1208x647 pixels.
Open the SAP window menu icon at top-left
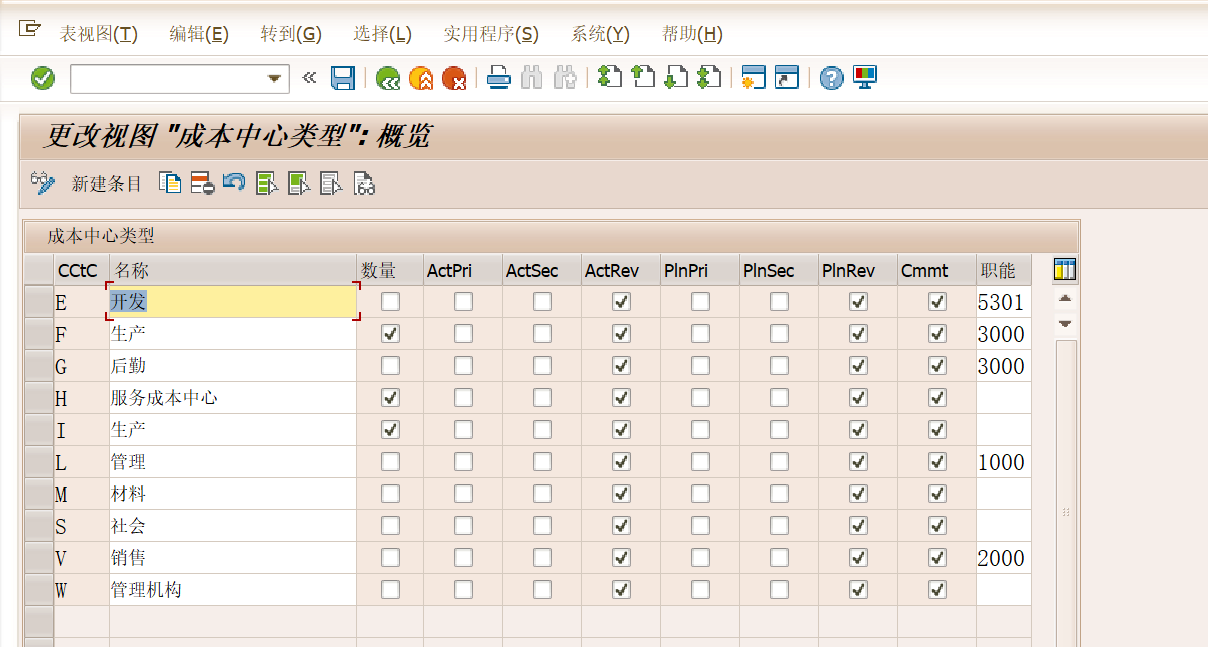(29, 30)
